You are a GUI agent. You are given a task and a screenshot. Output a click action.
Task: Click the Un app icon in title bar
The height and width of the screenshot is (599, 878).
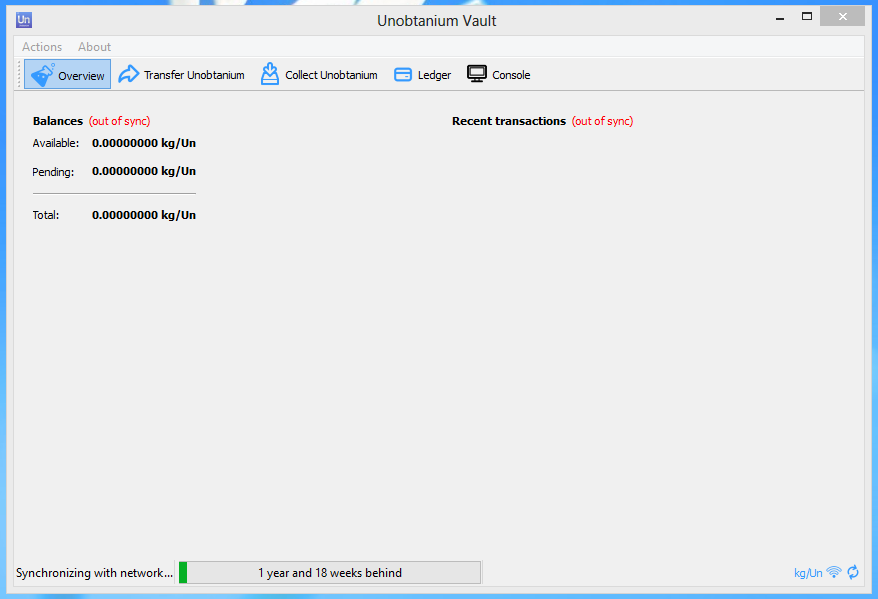click(x=24, y=19)
